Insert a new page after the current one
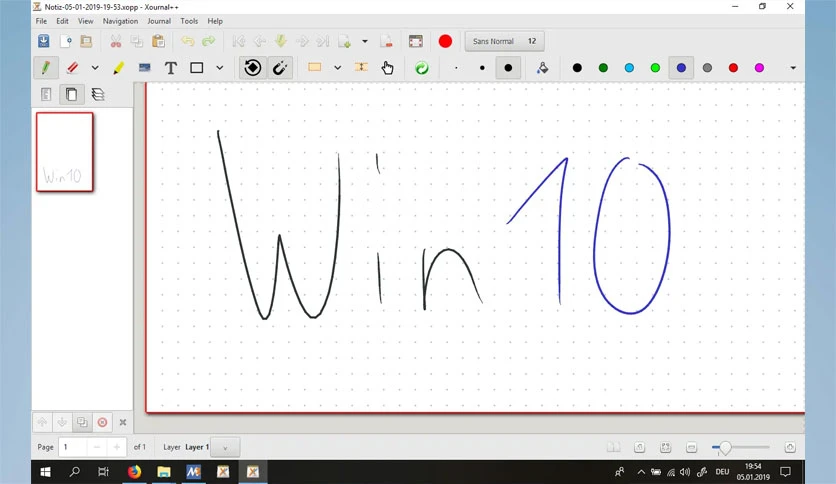The width and height of the screenshot is (836, 484). [344, 41]
